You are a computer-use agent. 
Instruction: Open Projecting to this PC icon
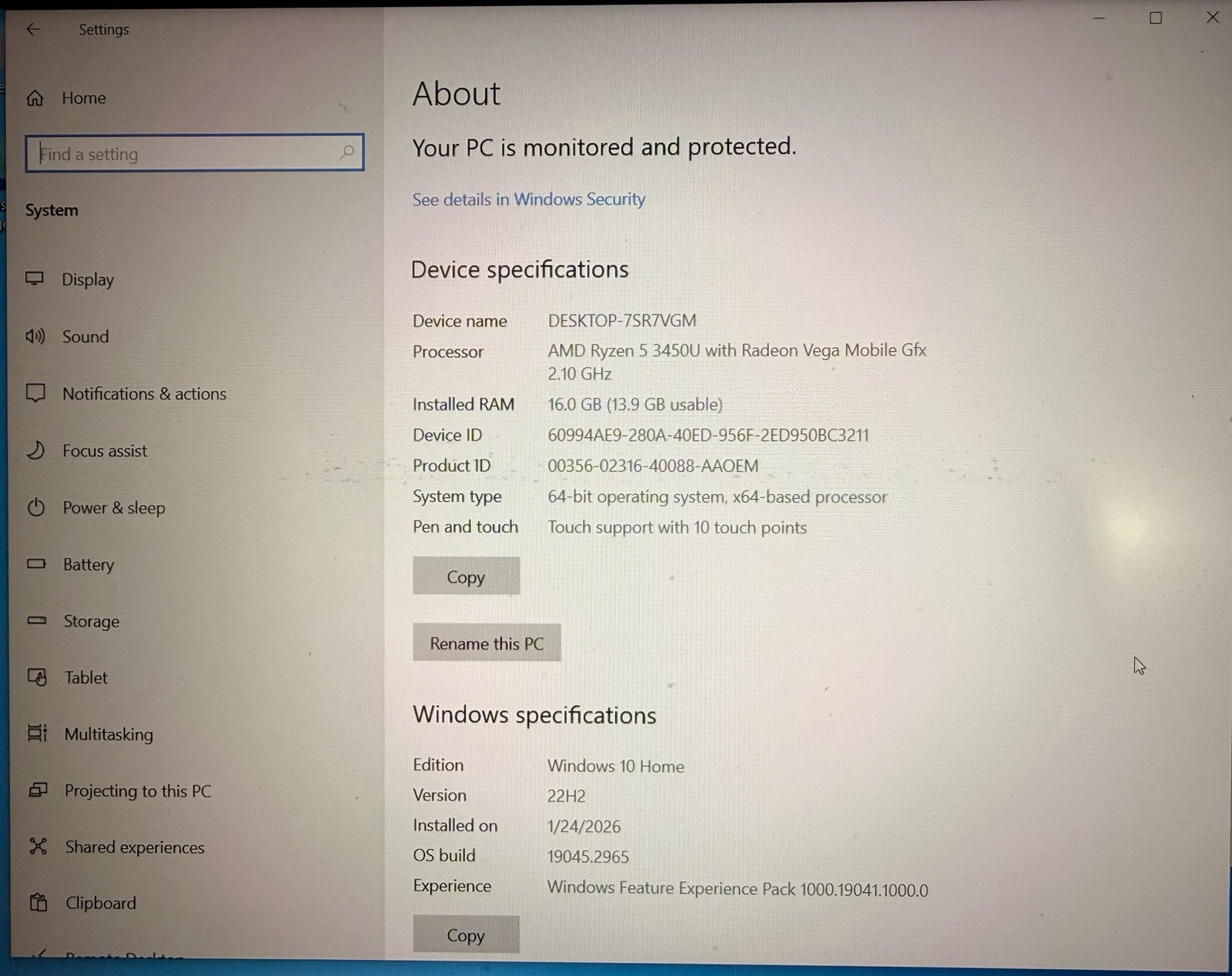(38, 790)
